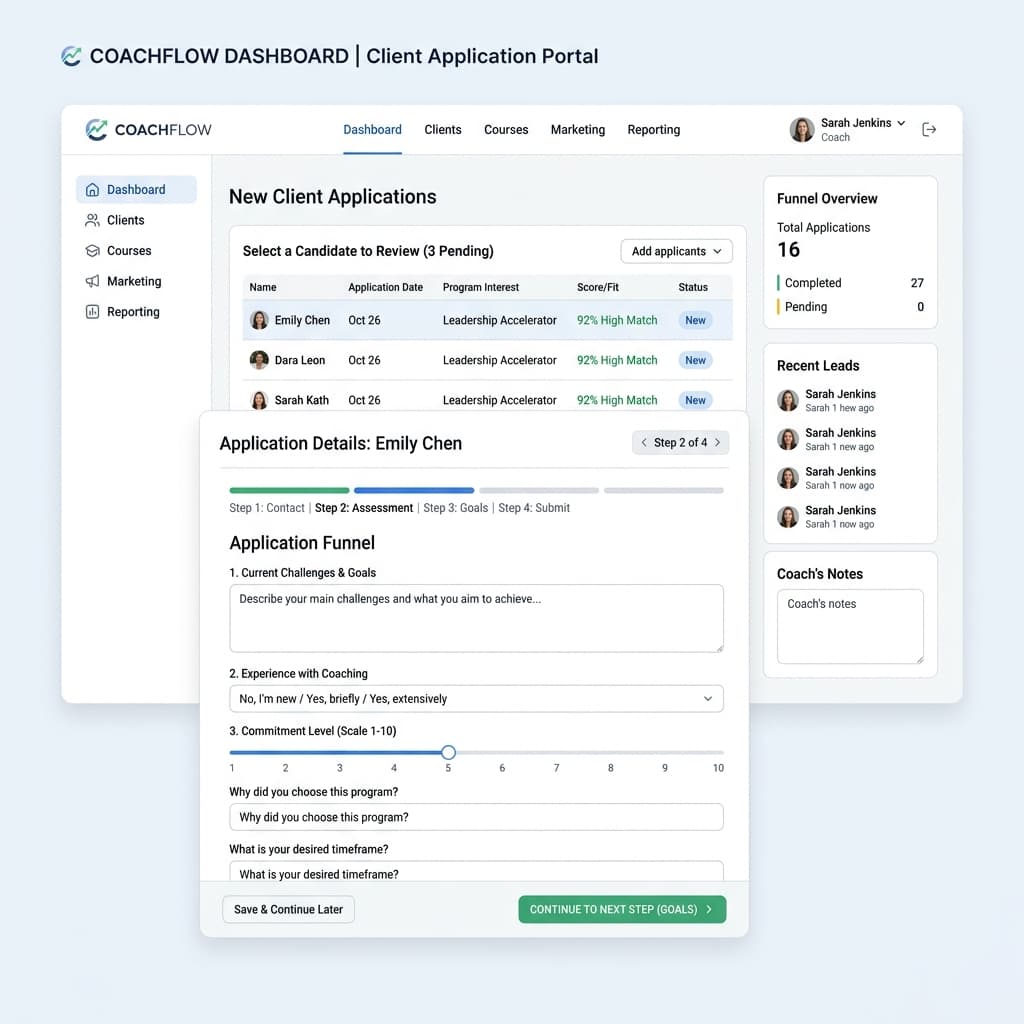Click the Marketing megaphone icon in sidebar

pos(93,281)
